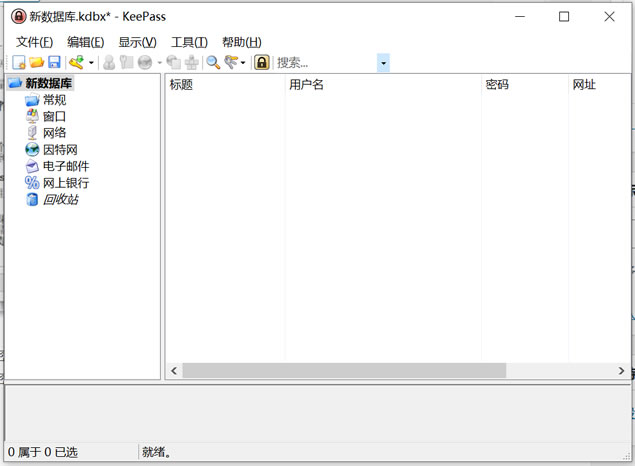Click the search input field
The width and height of the screenshot is (635, 466).
pos(326,63)
